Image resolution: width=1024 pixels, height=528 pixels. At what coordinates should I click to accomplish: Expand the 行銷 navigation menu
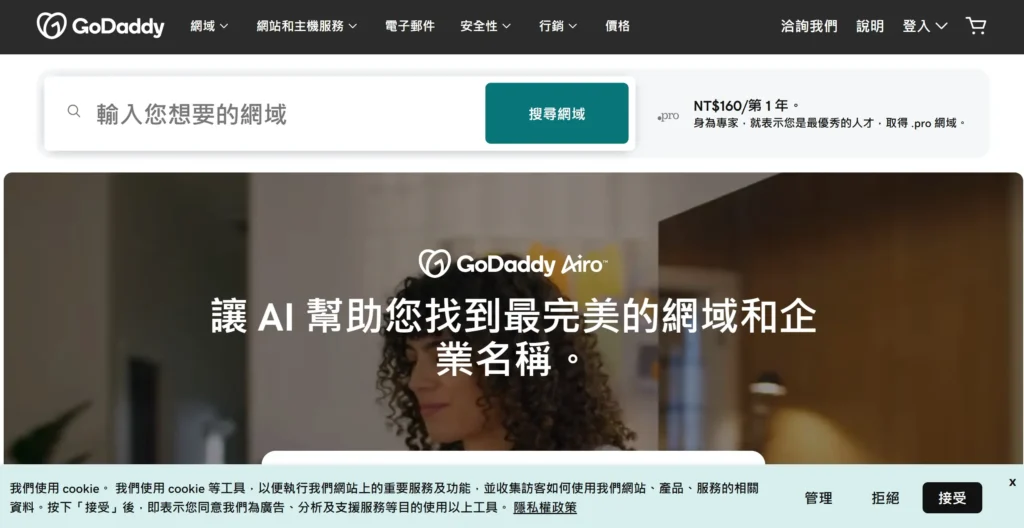click(558, 26)
